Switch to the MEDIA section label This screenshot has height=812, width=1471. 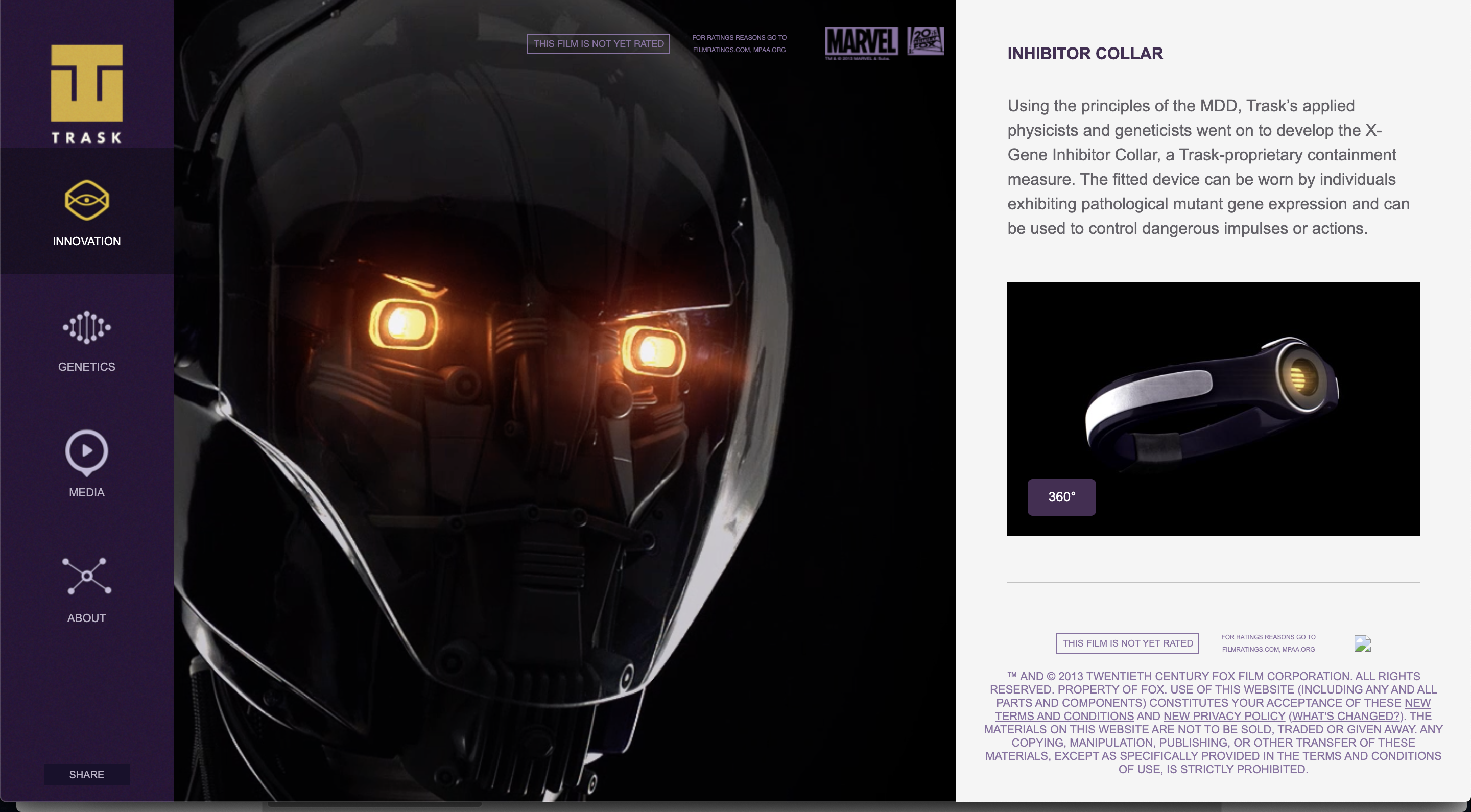pos(87,492)
